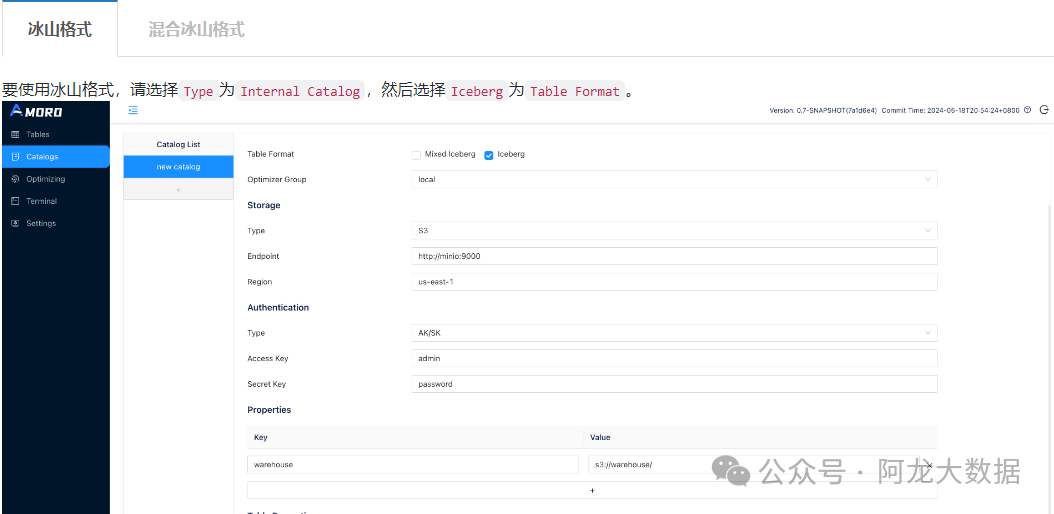Click the Optimizer Group label
This screenshot has height=514, width=1054.
(277, 179)
